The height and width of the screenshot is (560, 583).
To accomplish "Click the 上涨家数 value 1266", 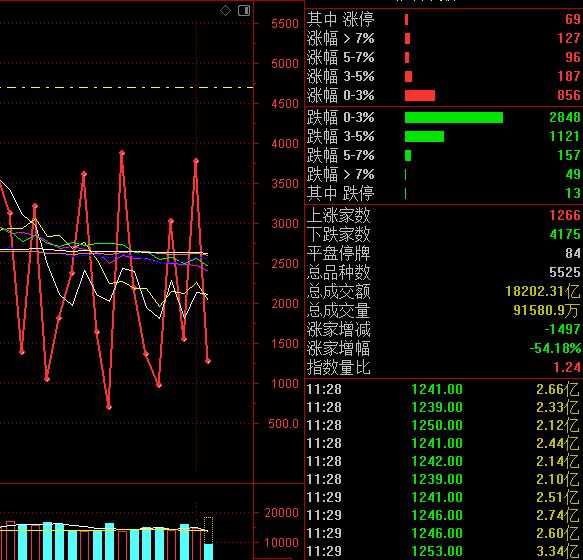I will [x=564, y=215].
